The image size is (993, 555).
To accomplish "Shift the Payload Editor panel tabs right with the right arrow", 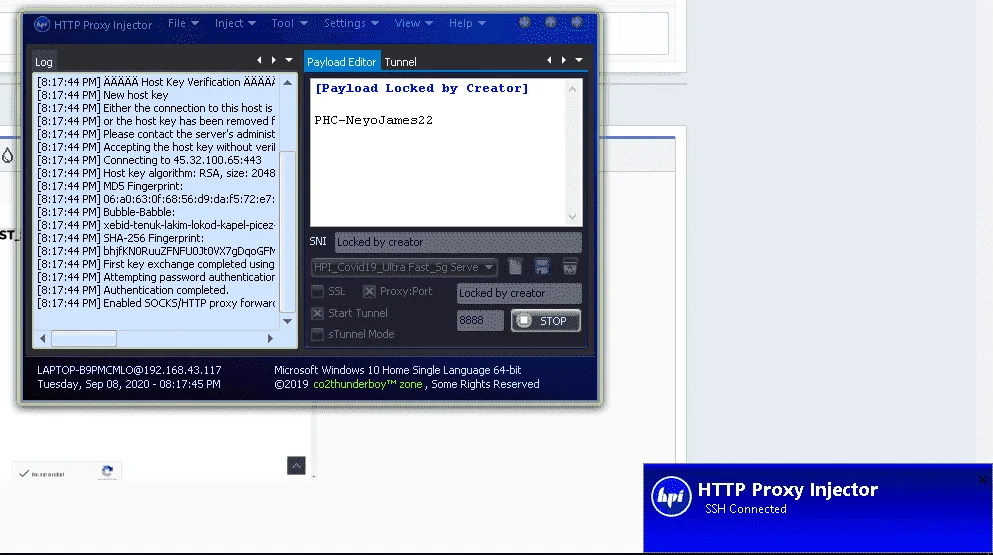I will click(x=564, y=60).
